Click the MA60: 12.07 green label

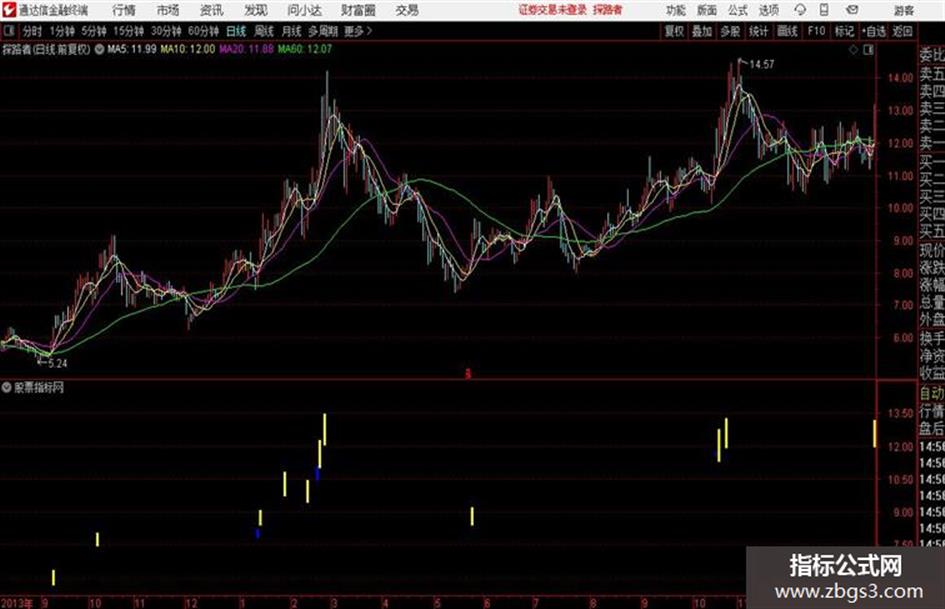click(x=305, y=49)
